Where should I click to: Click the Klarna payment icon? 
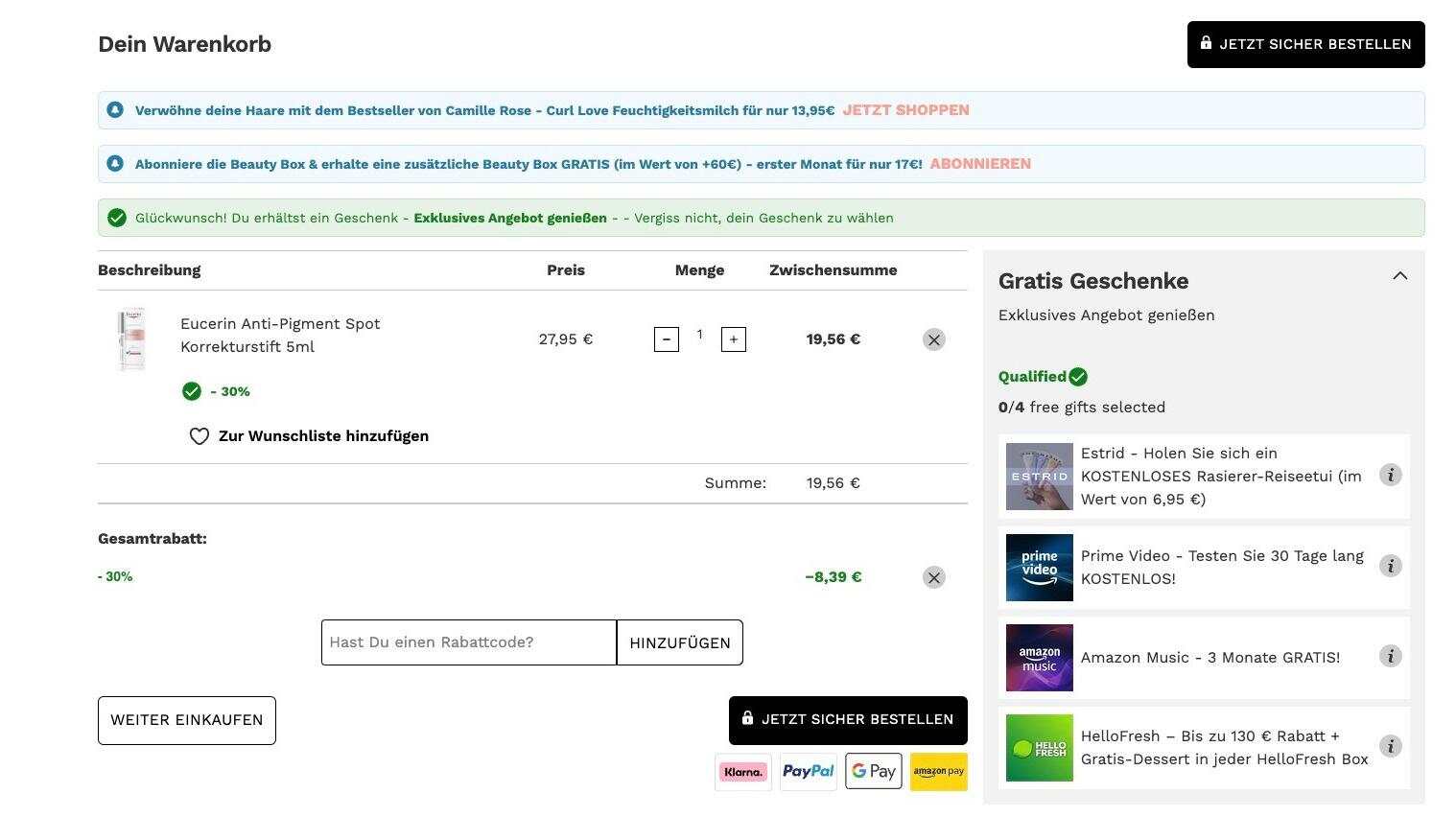click(x=743, y=772)
